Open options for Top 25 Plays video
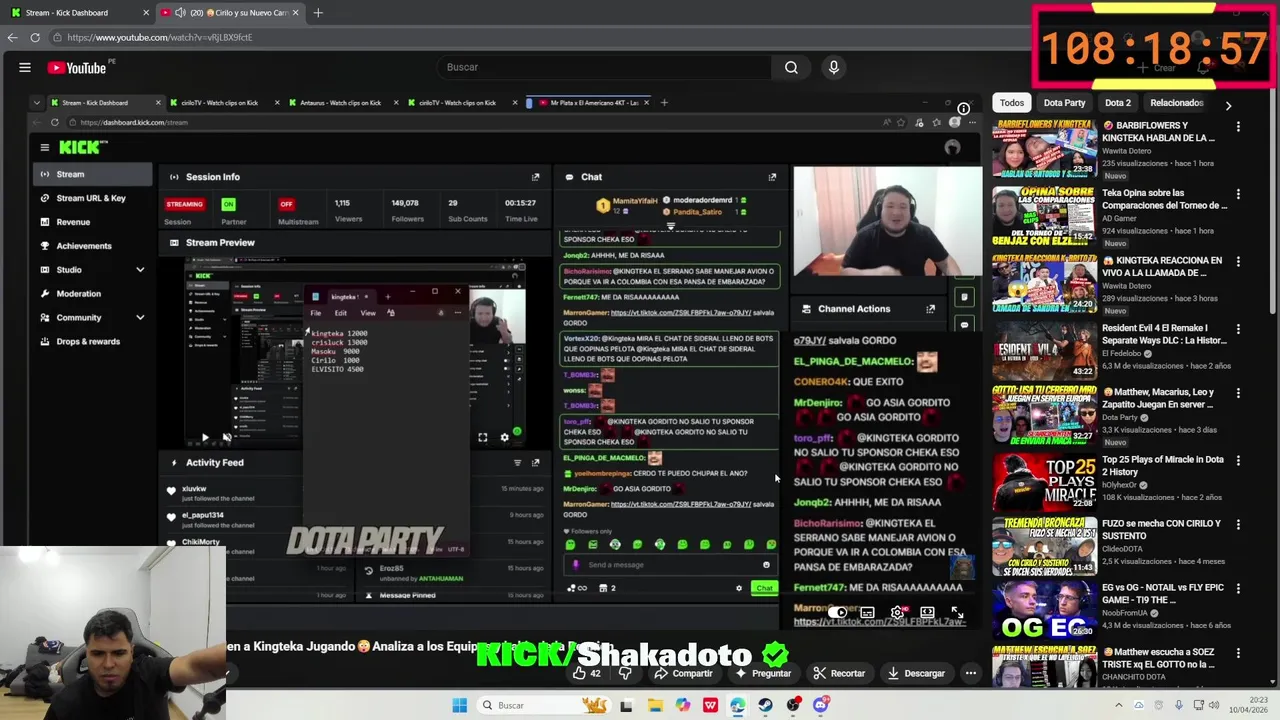The height and width of the screenshot is (720, 1280). 1238,461
